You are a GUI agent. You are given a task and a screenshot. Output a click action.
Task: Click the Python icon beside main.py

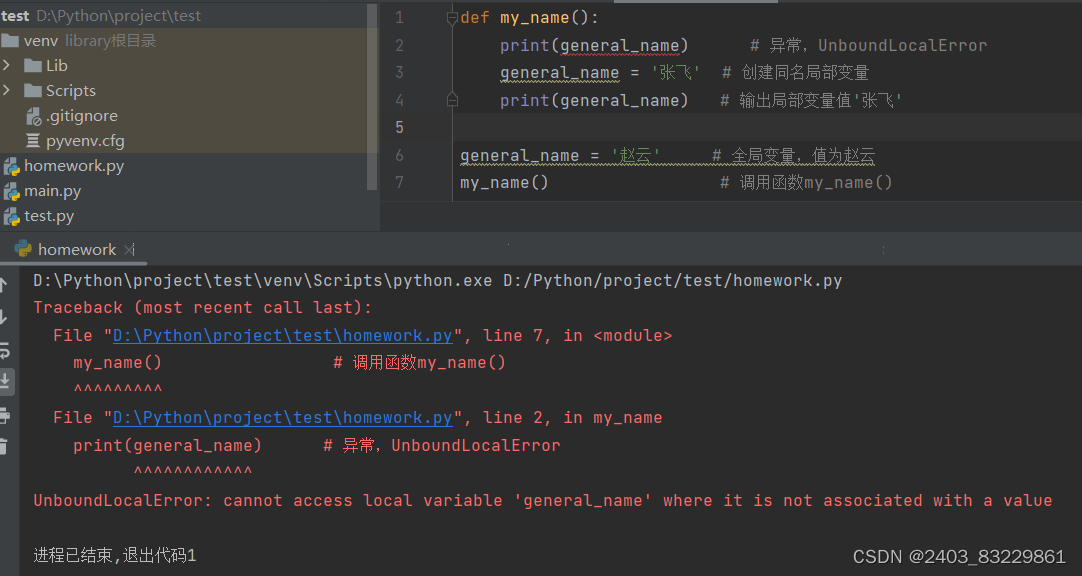(x=10, y=192)
